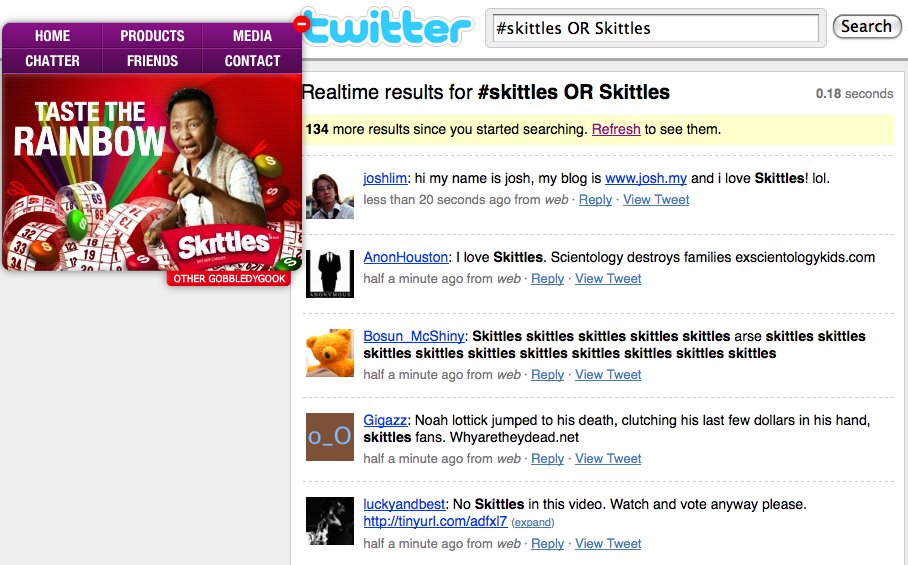Viewport: 908px width, 565px height.
Task: Click Bosun_McShiny's teddy bear avatar
Action: (330, 353)
